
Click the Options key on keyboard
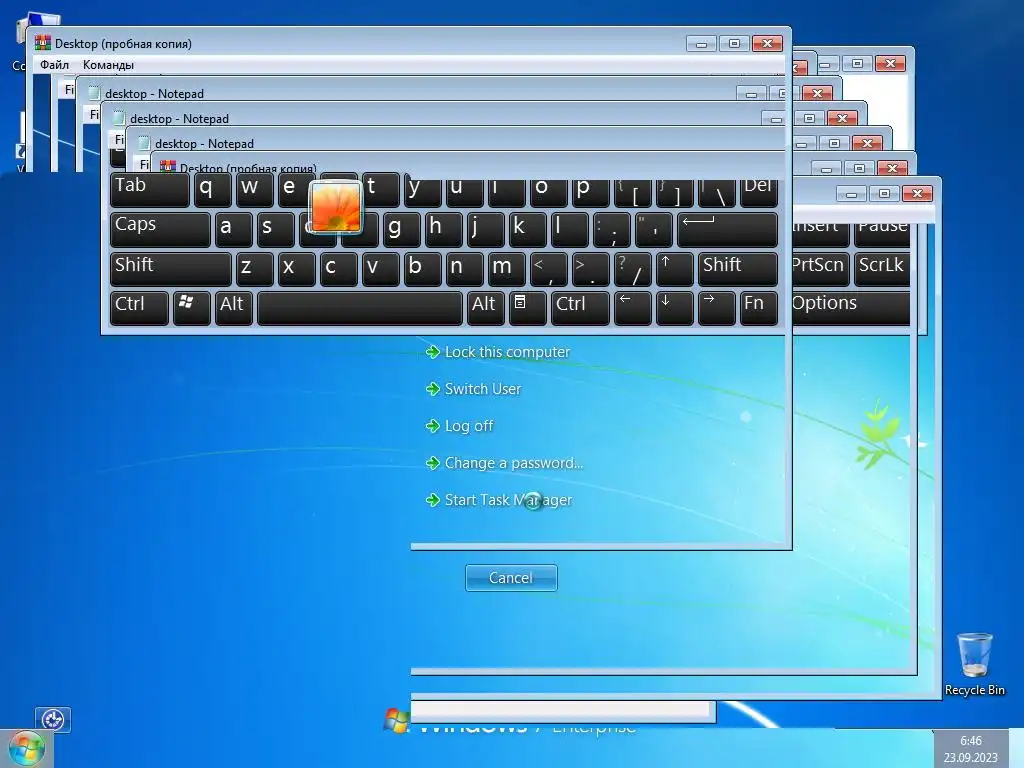850,308
